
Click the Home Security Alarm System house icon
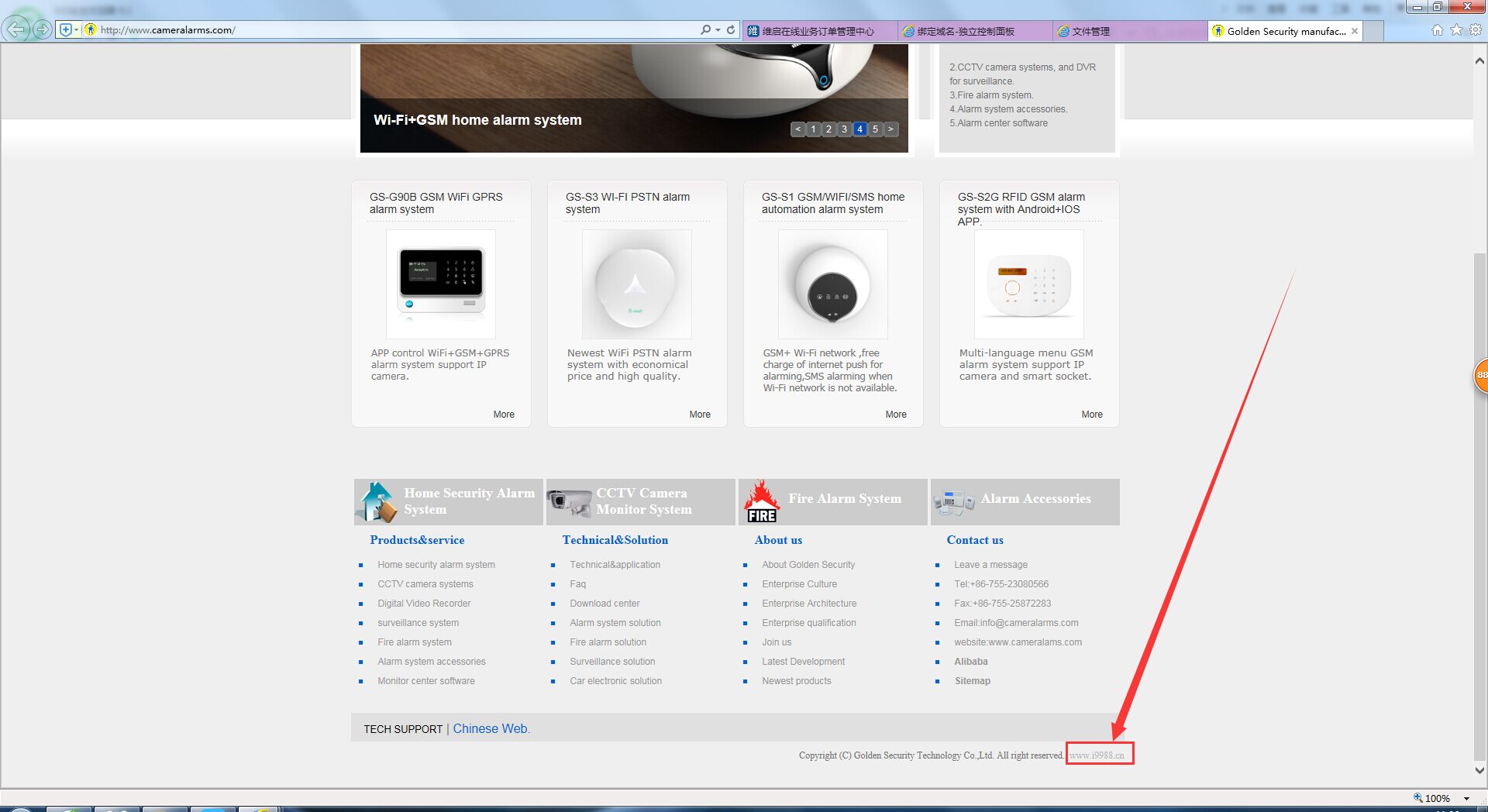pyautogui.click(x=378, y=502)
